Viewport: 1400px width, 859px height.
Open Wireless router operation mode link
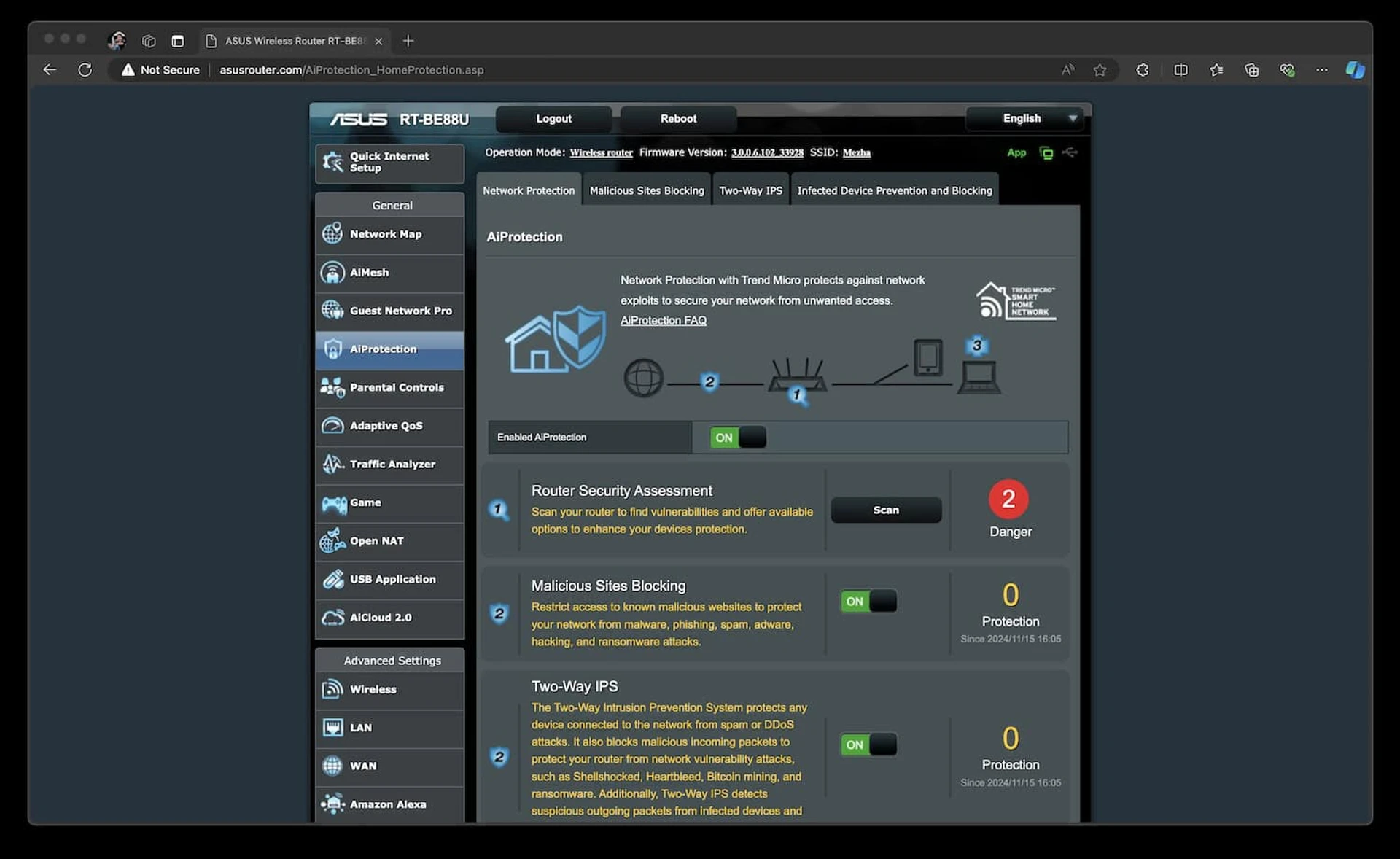pyautogui.click(x=601, y=152)
